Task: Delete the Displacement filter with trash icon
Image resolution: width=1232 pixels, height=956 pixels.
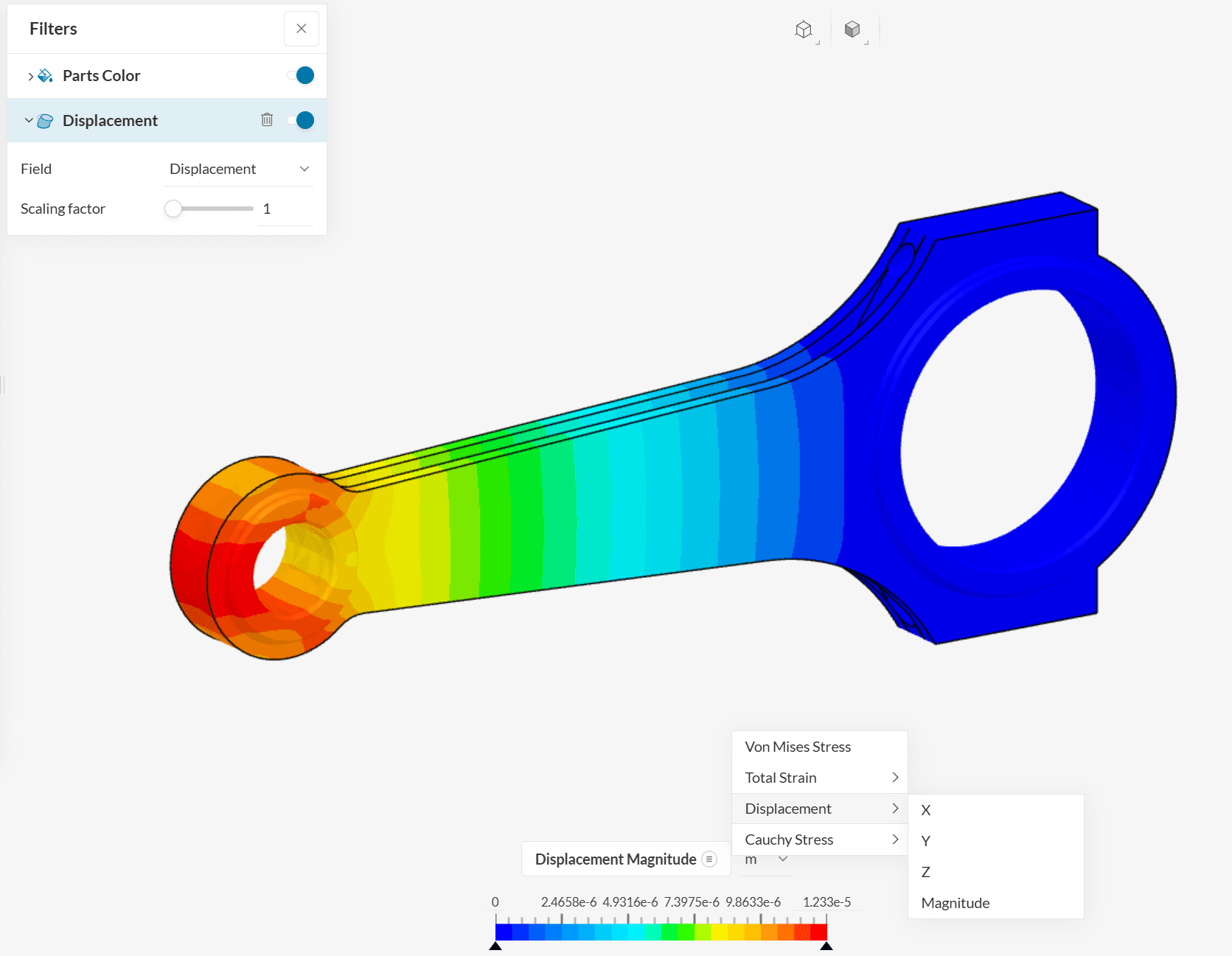Action: (267, 119)
